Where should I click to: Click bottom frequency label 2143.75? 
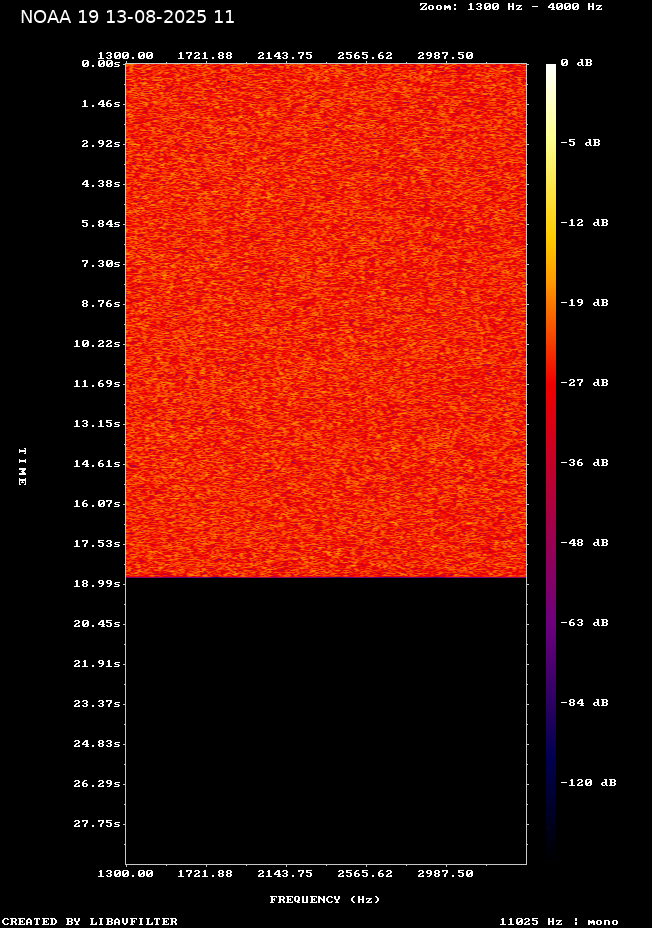285,874
